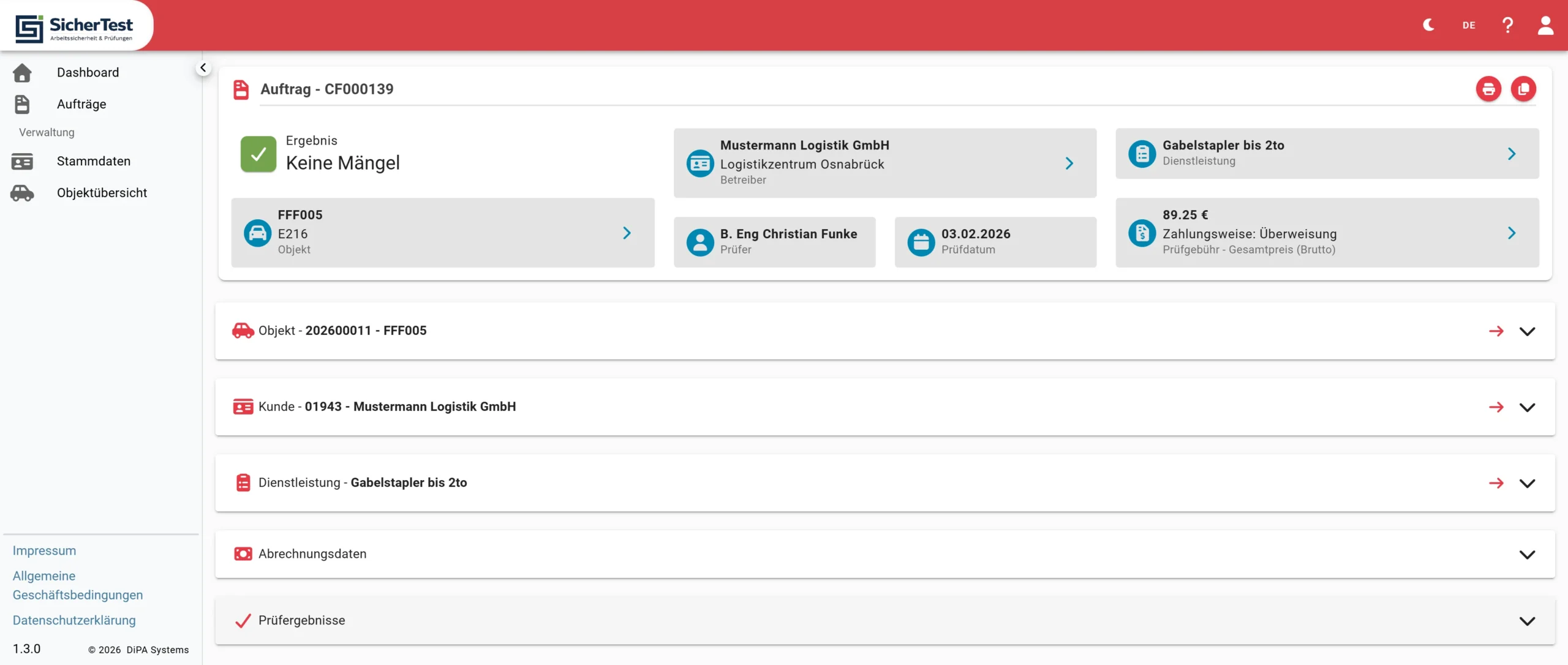This screenshot has width=1568, height=665.
Task: Open the Datenschutzerklärung link
Action: pos(74,620)
